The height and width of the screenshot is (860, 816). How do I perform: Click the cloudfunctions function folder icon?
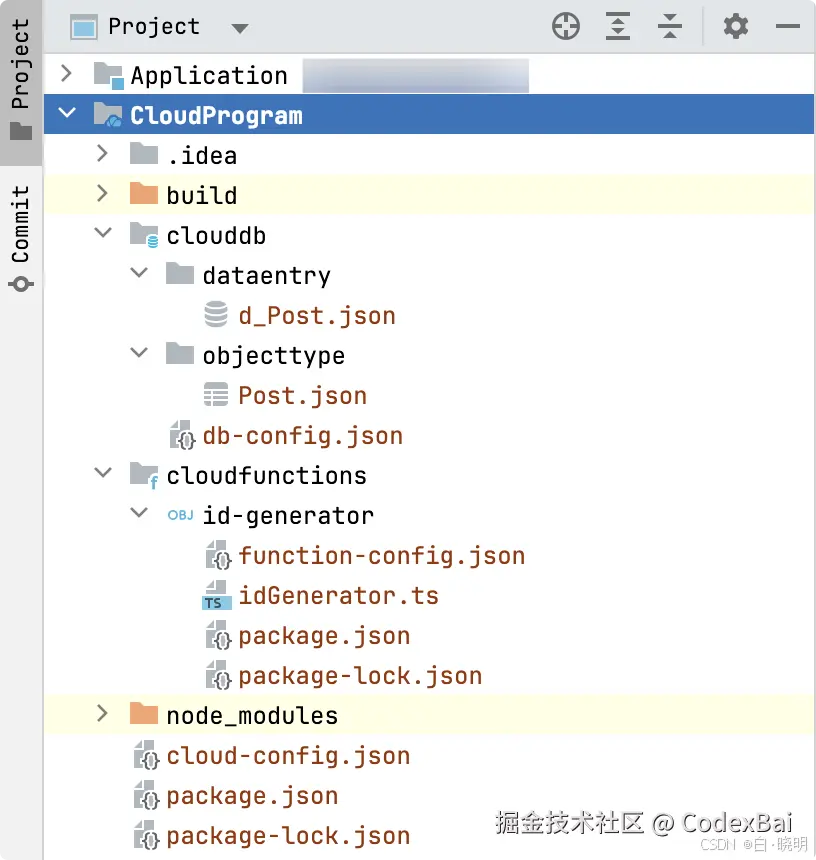coord(144,476)
